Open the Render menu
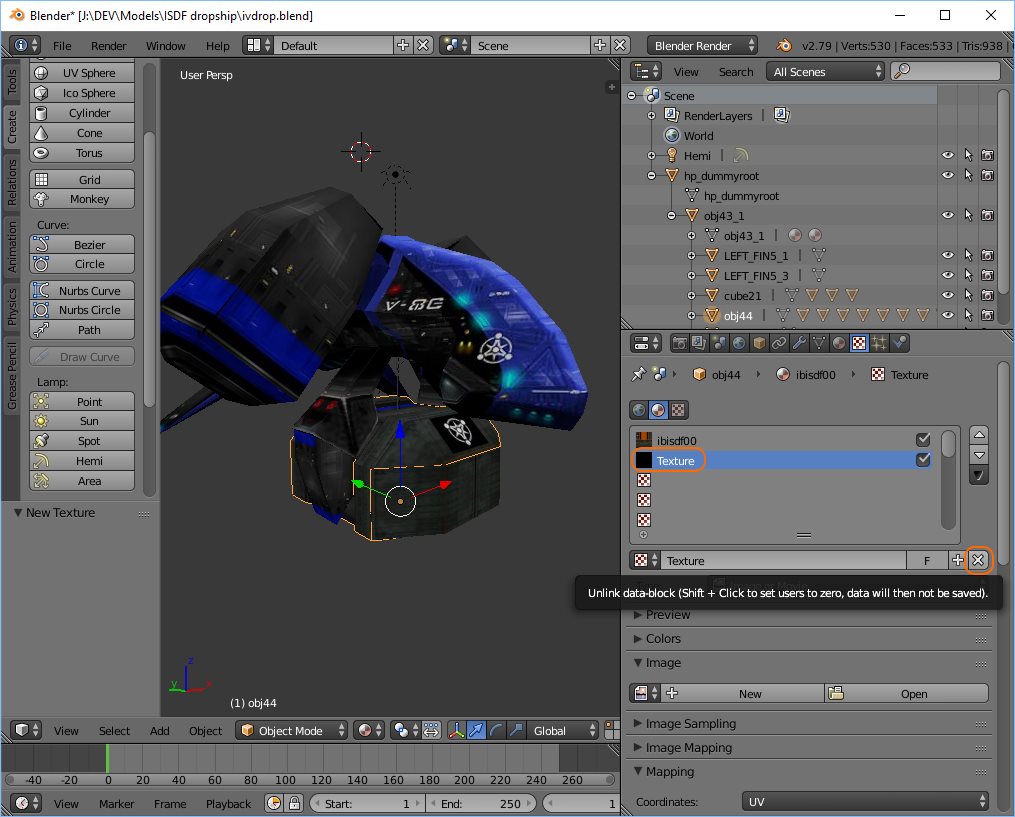The width and height of the screenshot is (1015, 817). [108, 46]
